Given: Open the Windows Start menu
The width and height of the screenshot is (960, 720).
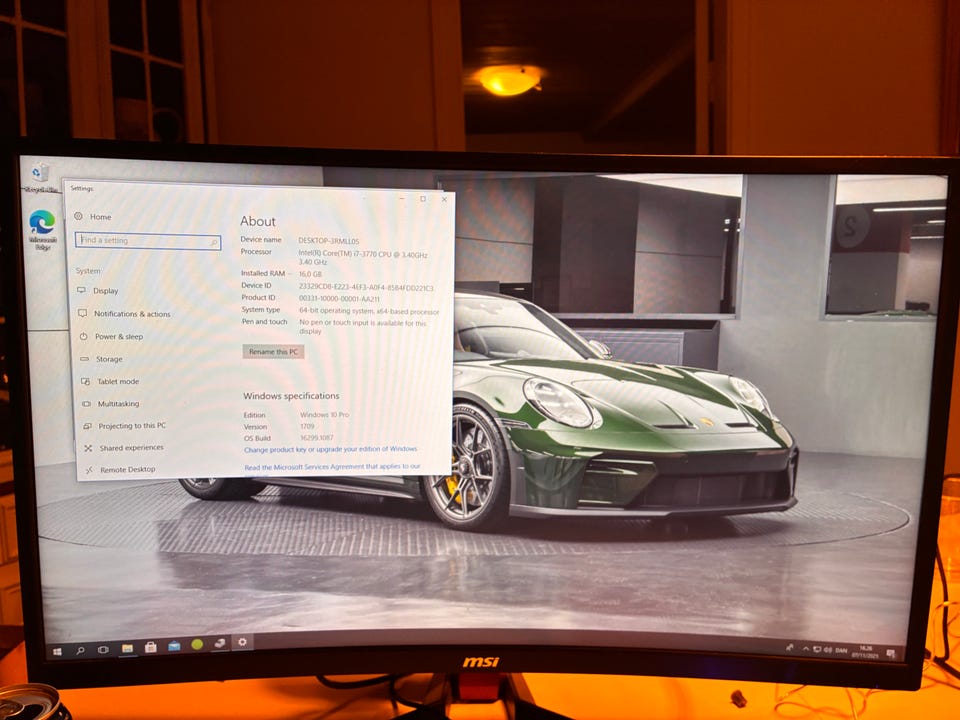Looking at the screenshot, I should pyautogui.click(x=58, y=652).
